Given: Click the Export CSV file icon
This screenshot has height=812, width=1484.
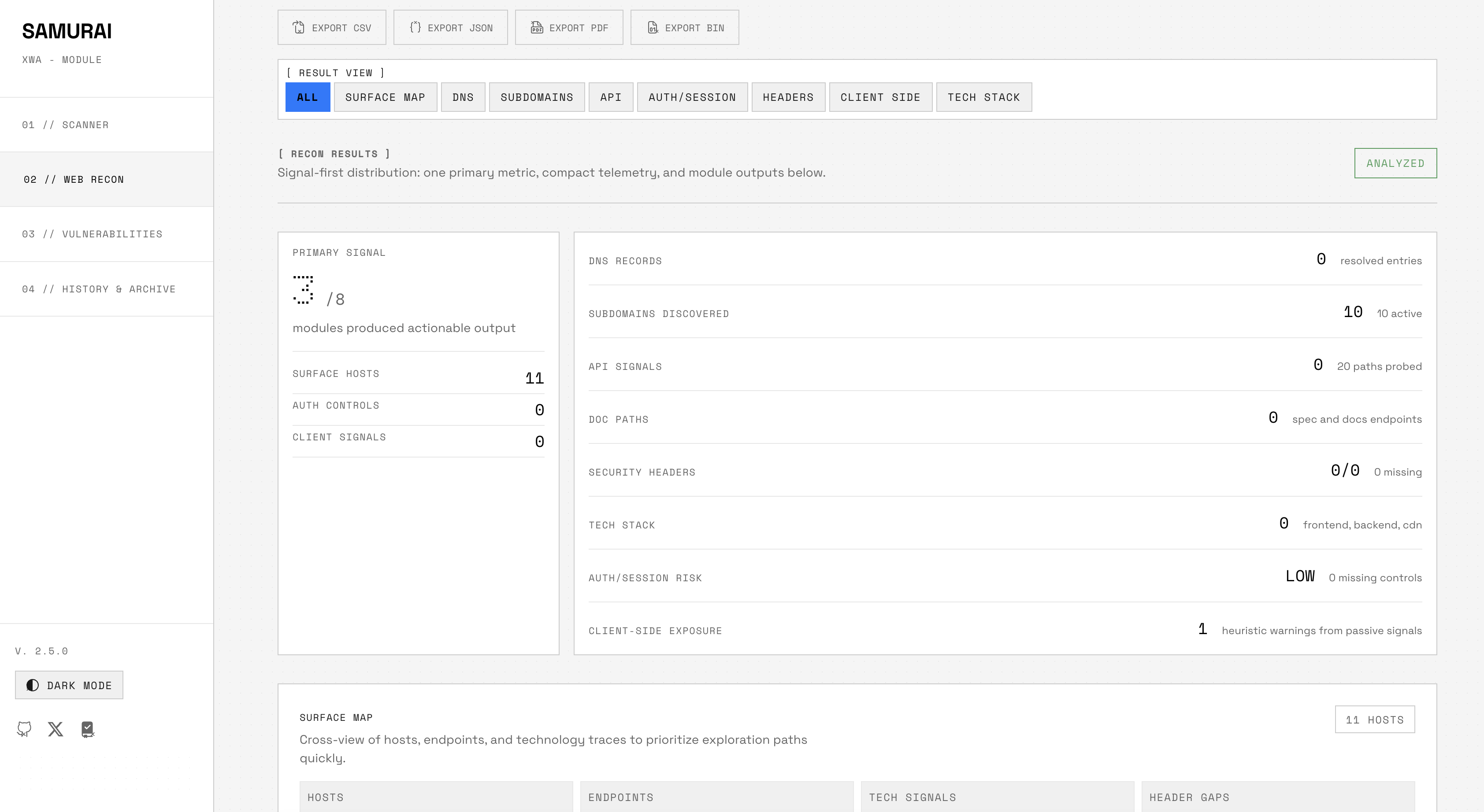Looking at the screenshot, I should (298, 28).
